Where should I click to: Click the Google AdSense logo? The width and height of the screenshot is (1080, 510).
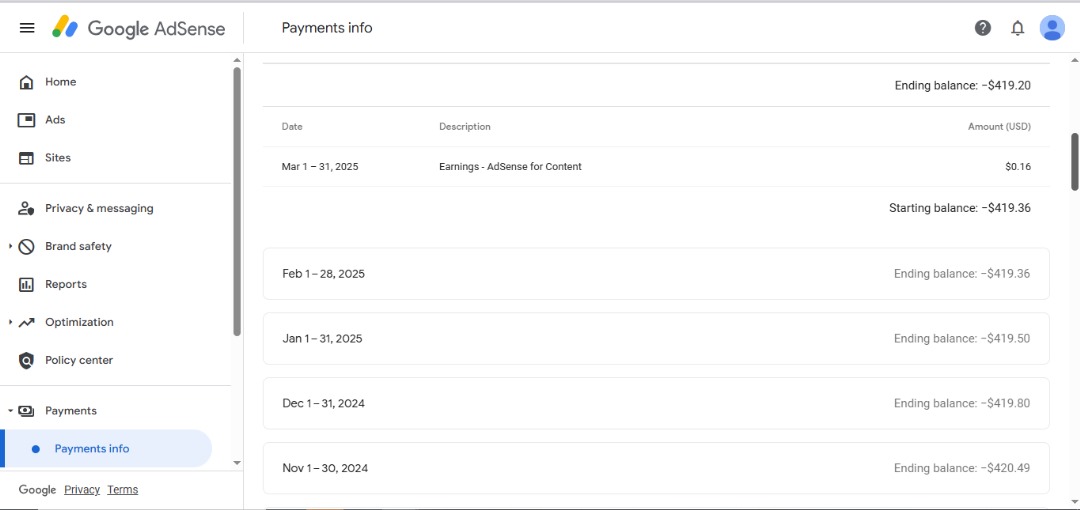139,28
